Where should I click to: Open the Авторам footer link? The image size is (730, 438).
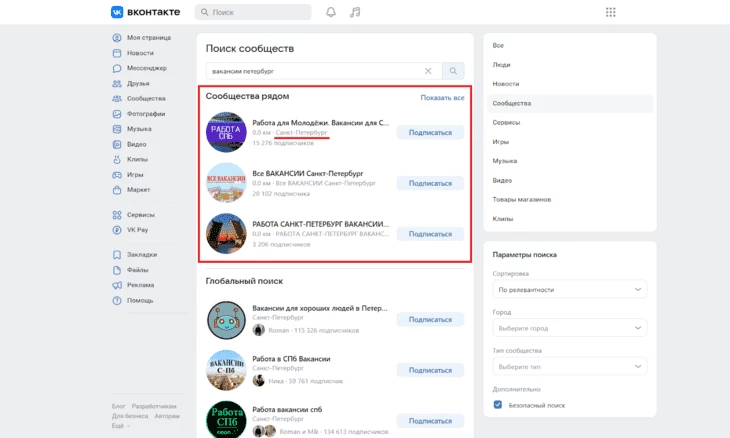pyautogui.click(x=167, y=416)
